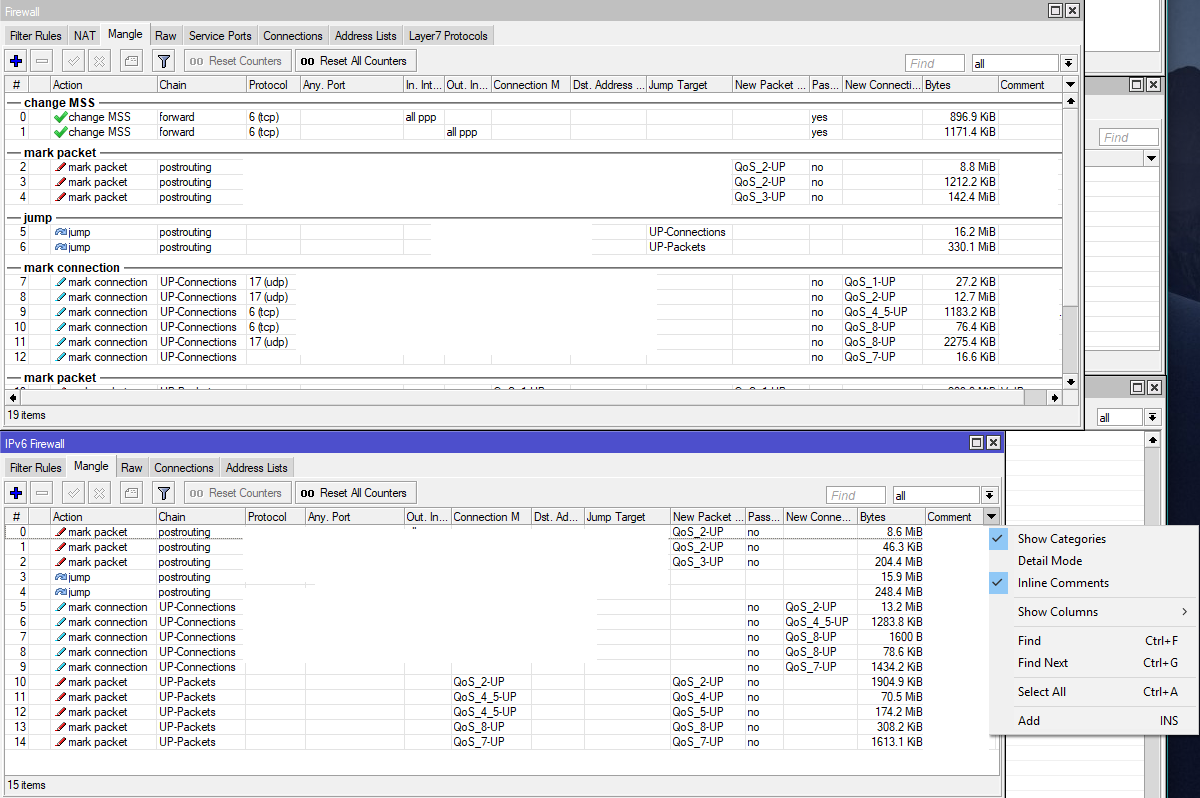1200x798 pixels.
Task: Open the Connections tab in IPv6 Firewall
Action: click(x=183, y=466)
